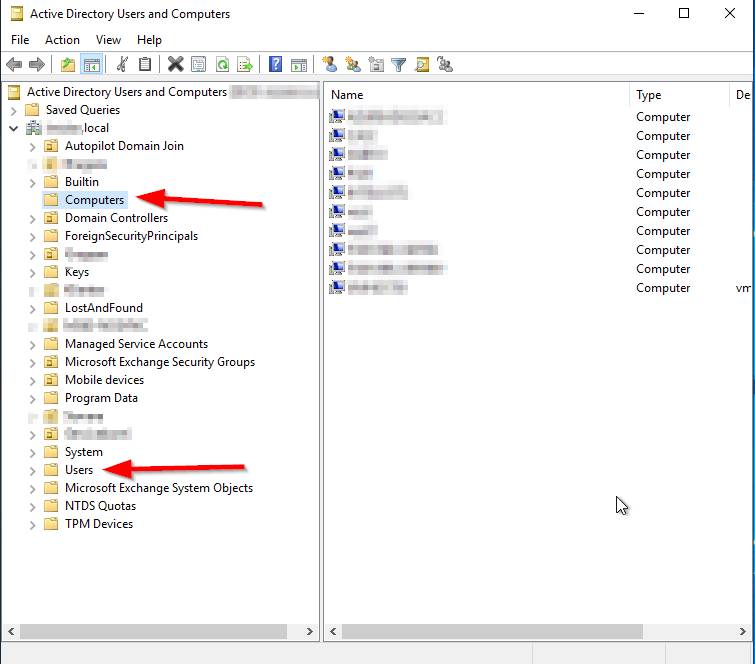Image resolution: width=755 pixels, height=664 pixels.
Task: Select the Mobile devices OU
Action: (x=104, y=380)
